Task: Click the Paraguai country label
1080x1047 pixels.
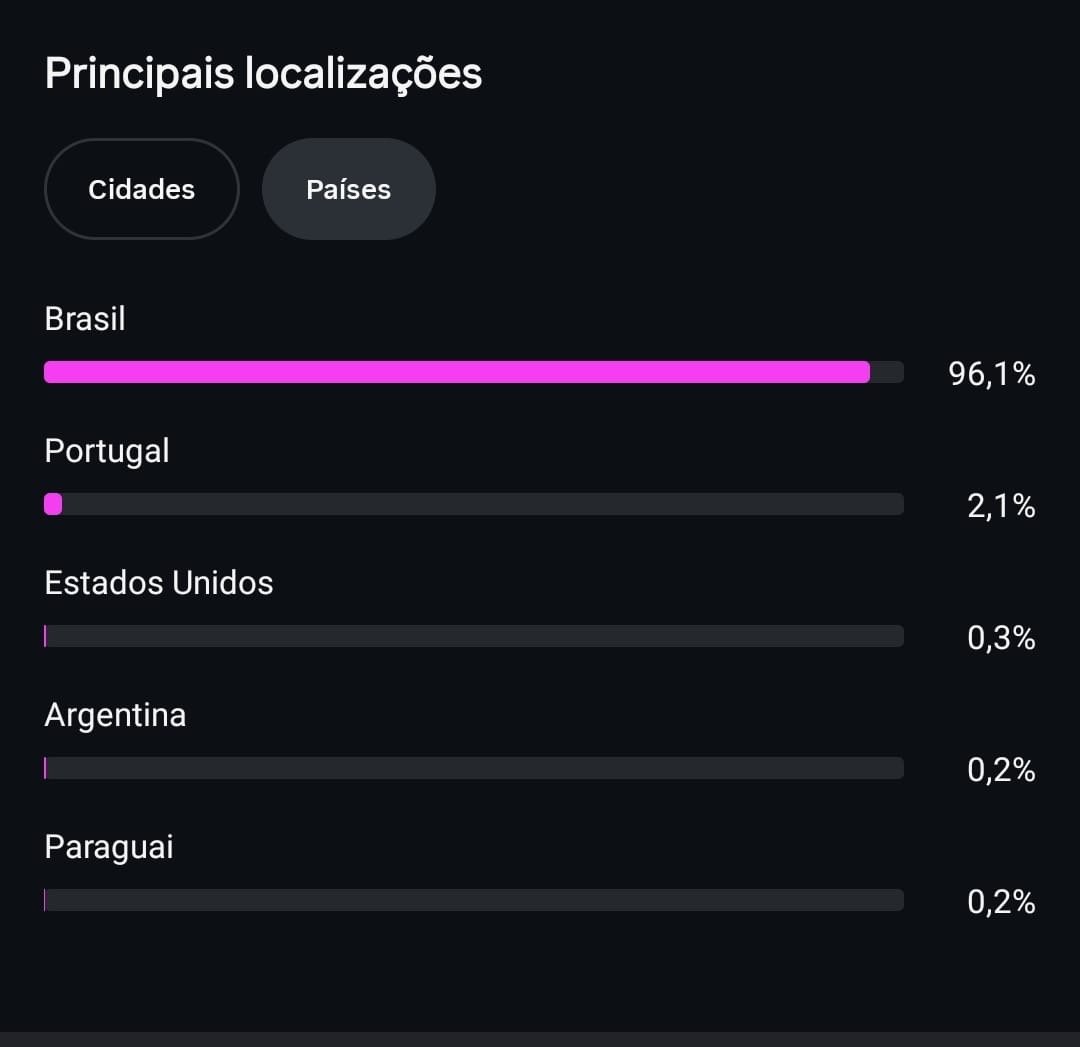Action: pyautogui.click(x=109, y=847)
